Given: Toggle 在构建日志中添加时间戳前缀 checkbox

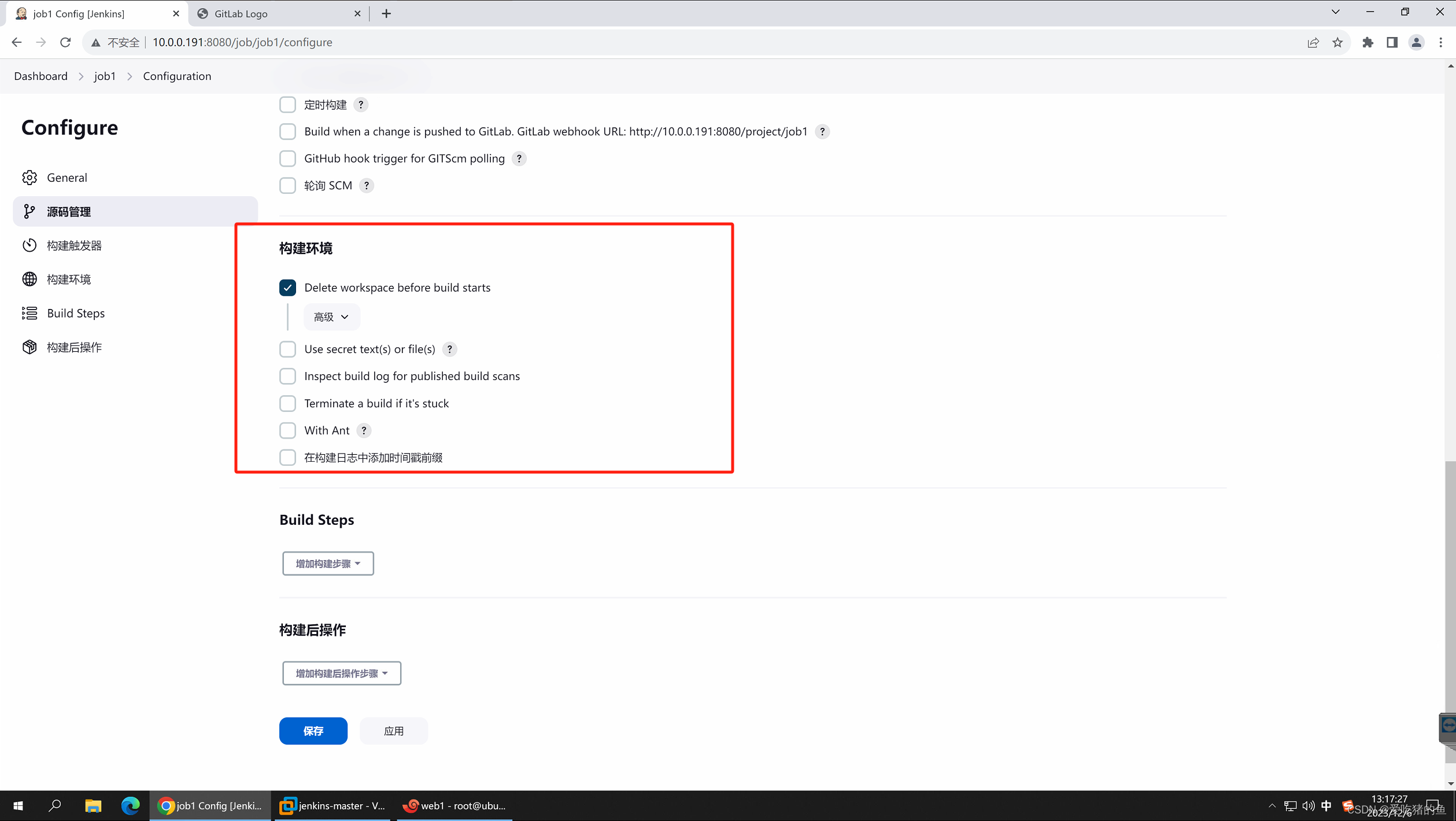Looking at the screenshot, I should [x=288, y=457].
